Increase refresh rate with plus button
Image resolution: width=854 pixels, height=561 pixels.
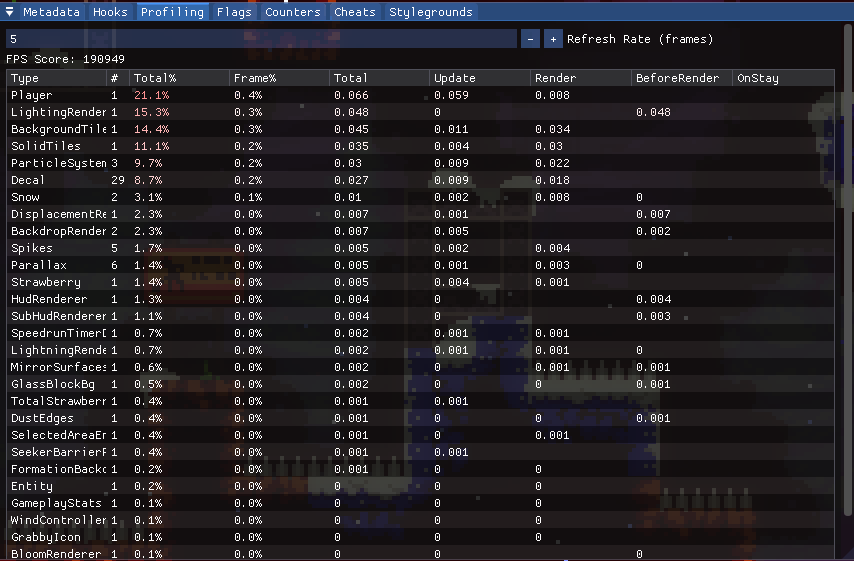click(553, 39)
